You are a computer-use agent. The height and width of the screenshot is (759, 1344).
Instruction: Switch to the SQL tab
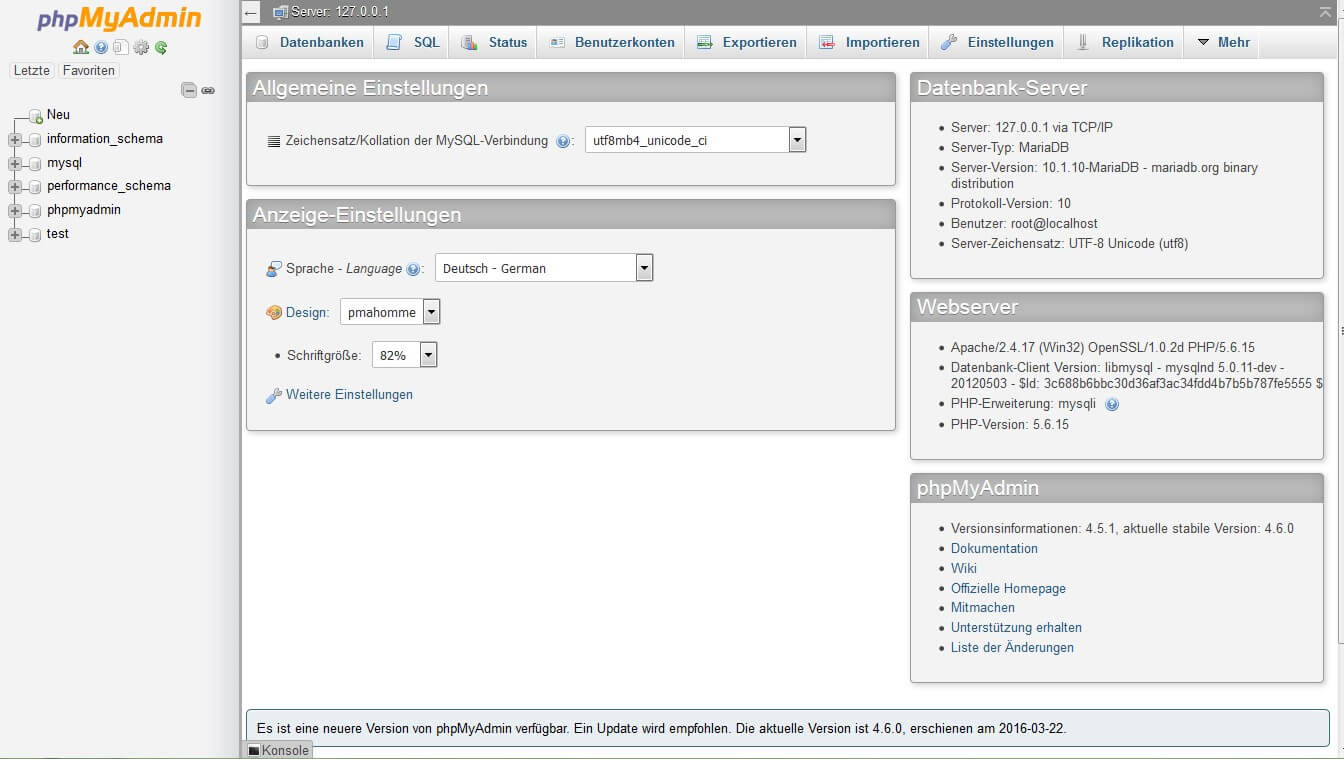click(x=413, y=42)
